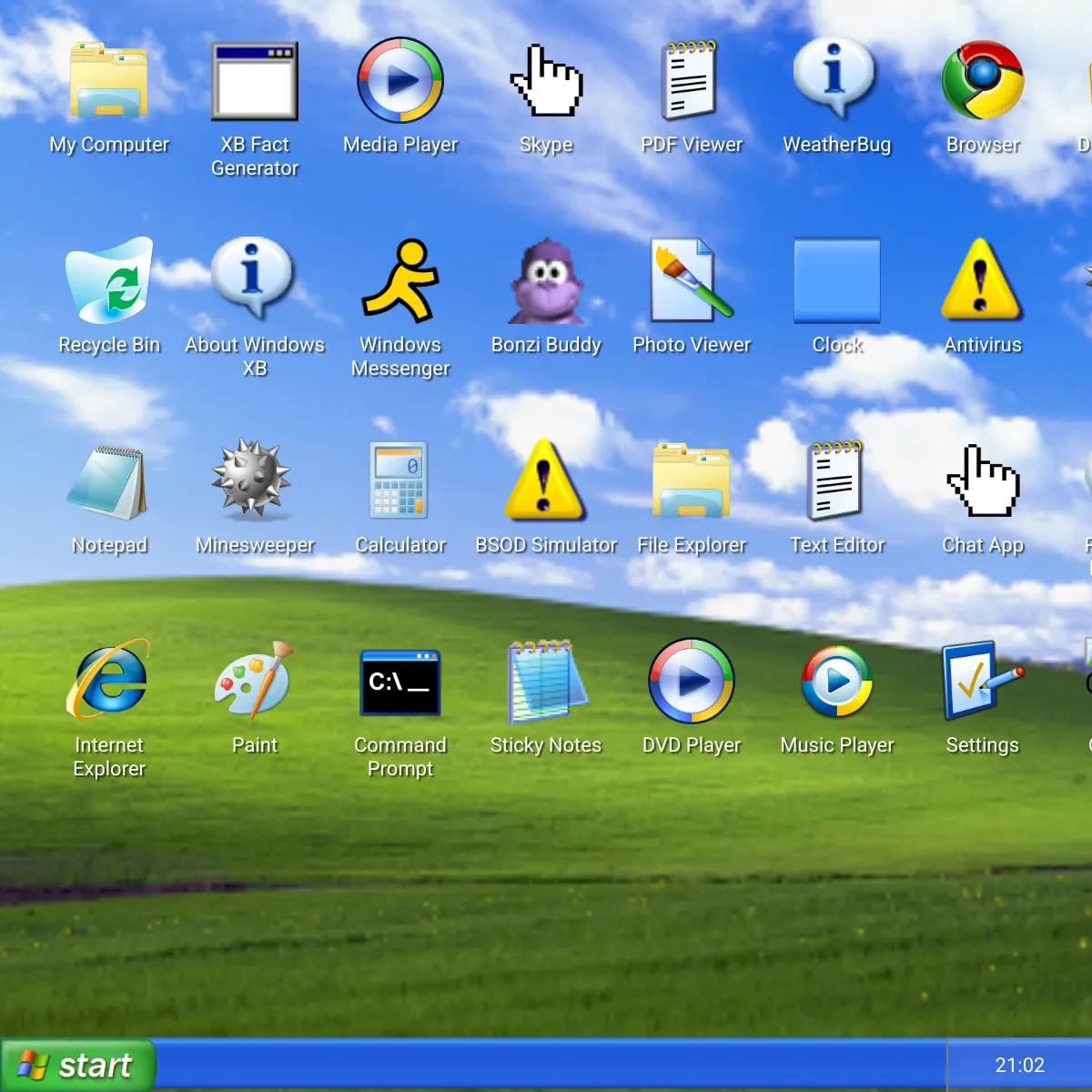Open the Notepad desktop icon
Image resolution: width=1092 pixels, height=1092 pixels.
coord(109,480)
